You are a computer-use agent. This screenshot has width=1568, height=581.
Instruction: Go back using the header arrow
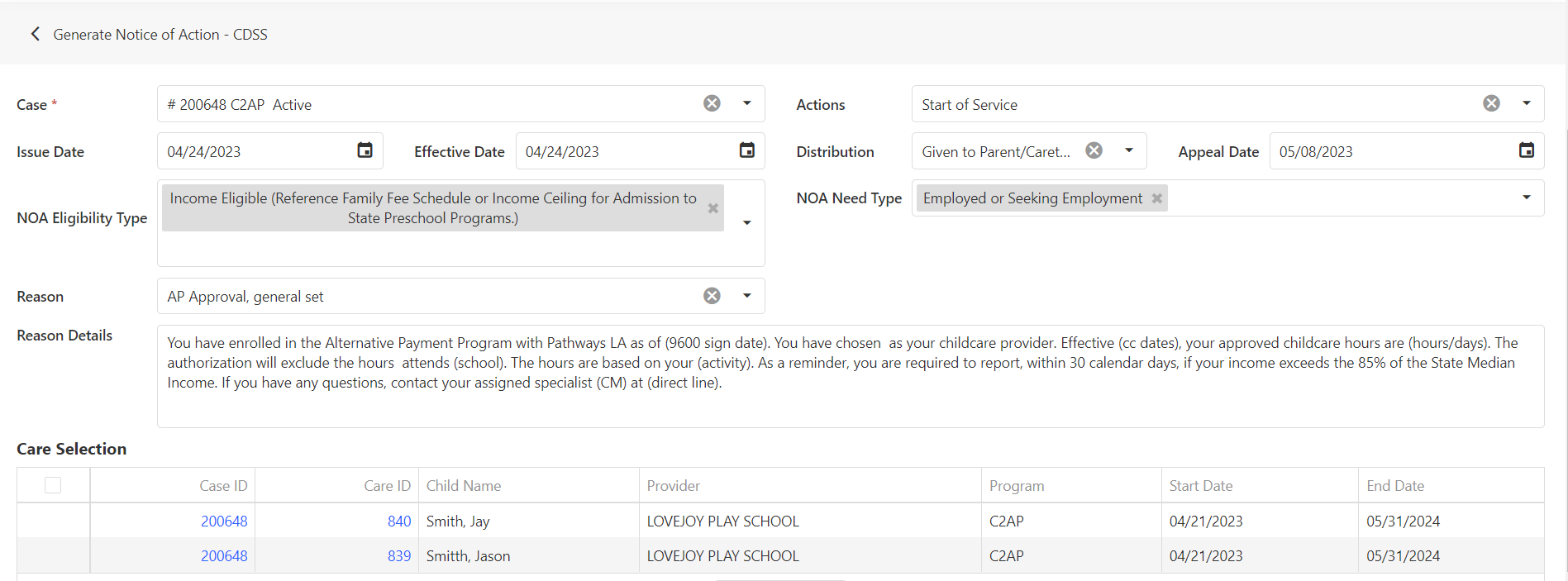(35, 34)
